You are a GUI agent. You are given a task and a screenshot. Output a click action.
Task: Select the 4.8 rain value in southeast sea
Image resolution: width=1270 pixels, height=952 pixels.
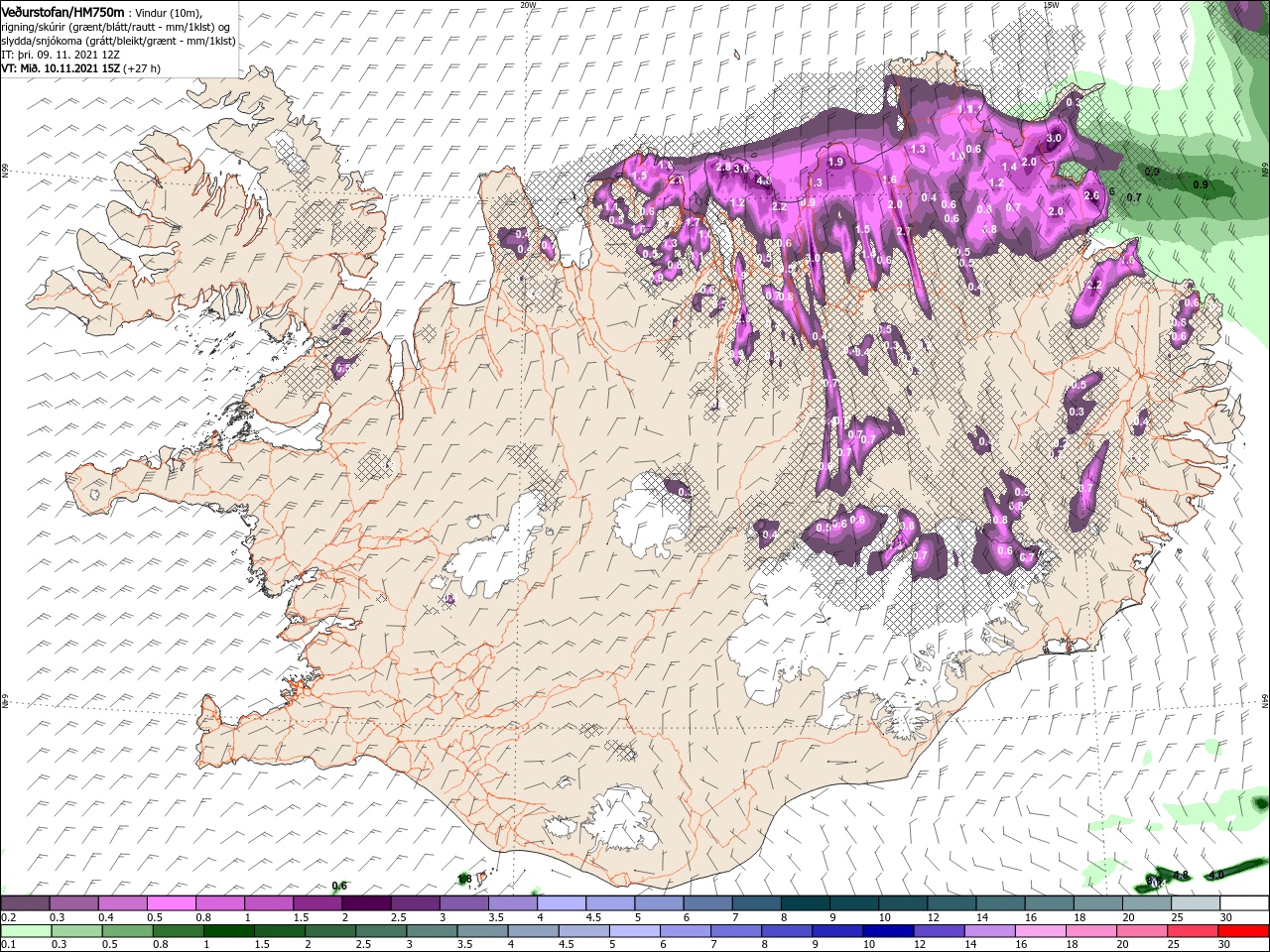coord(1181,875)
